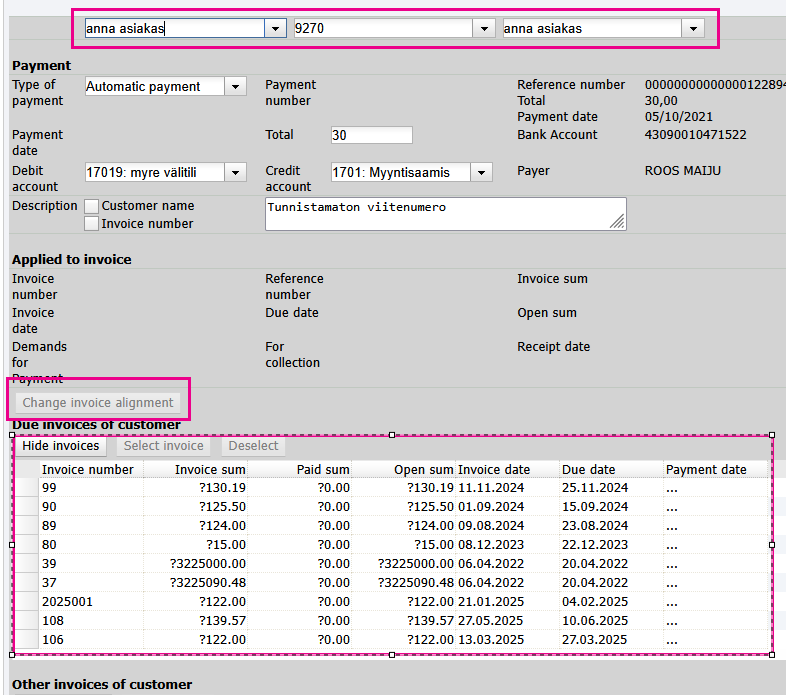Click the '1701: Myyntisaamis' credit field
The width and height of the screenshot is (786, 695).
click(x=401, y=173)
